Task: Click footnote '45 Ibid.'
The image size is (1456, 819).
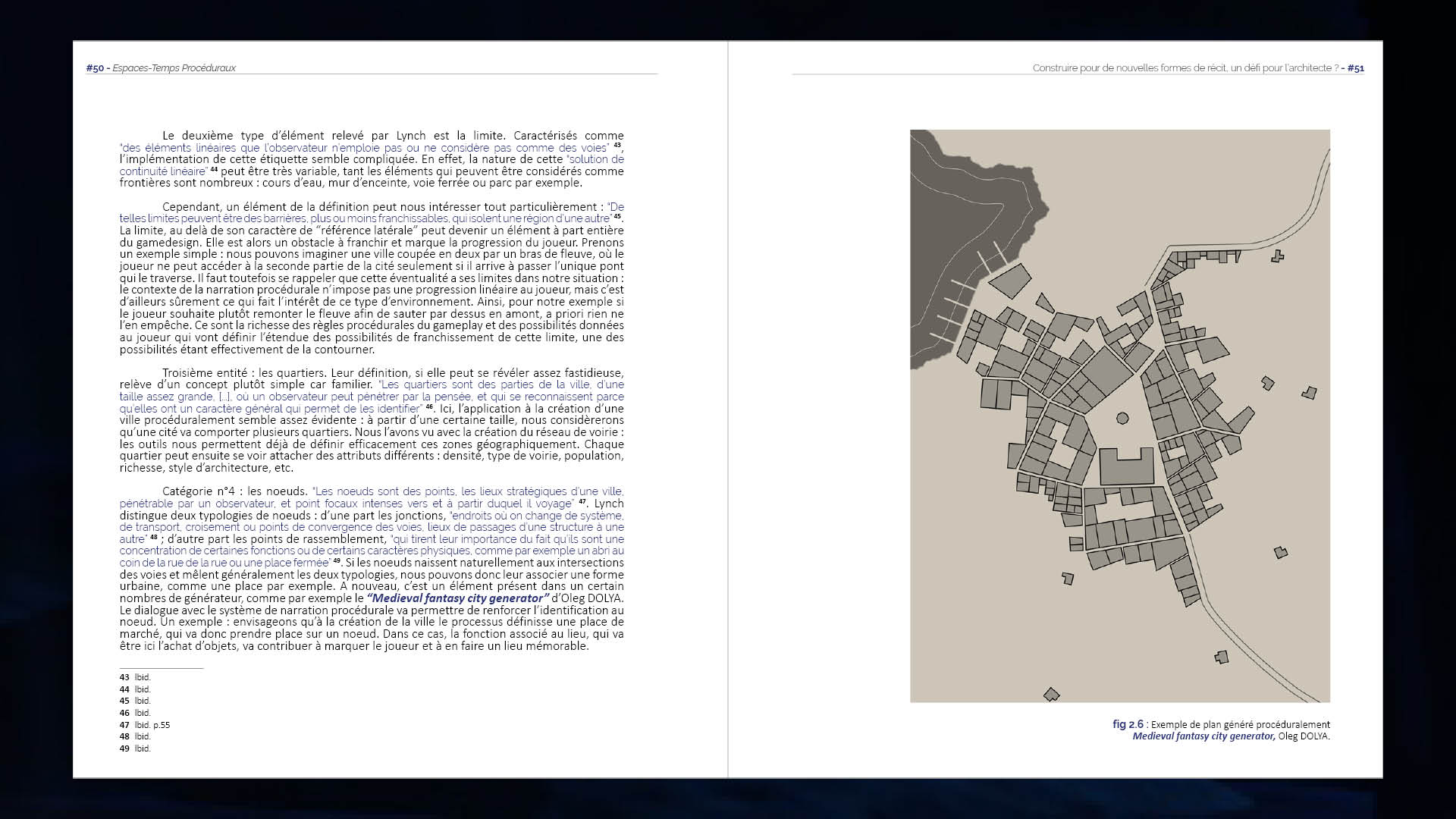Action: click(x=135, y=701)
